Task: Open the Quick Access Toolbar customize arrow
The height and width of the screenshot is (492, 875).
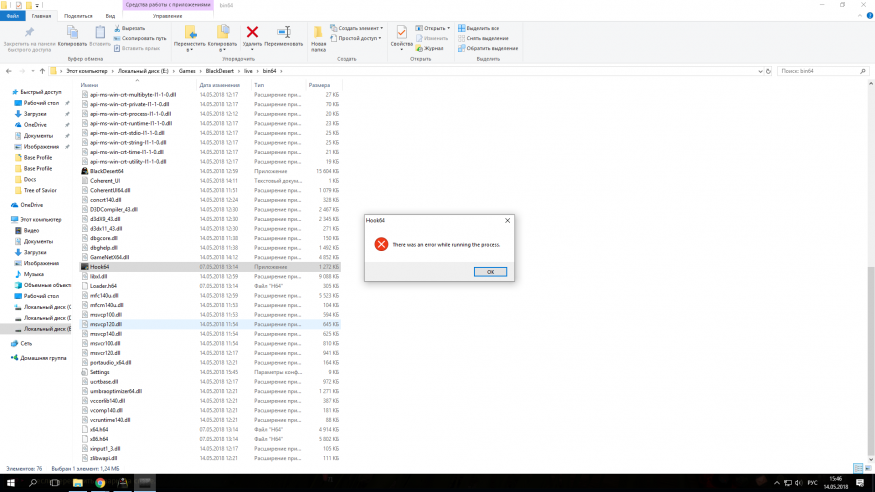Action: pyautogui.click(x=37, y=5)
